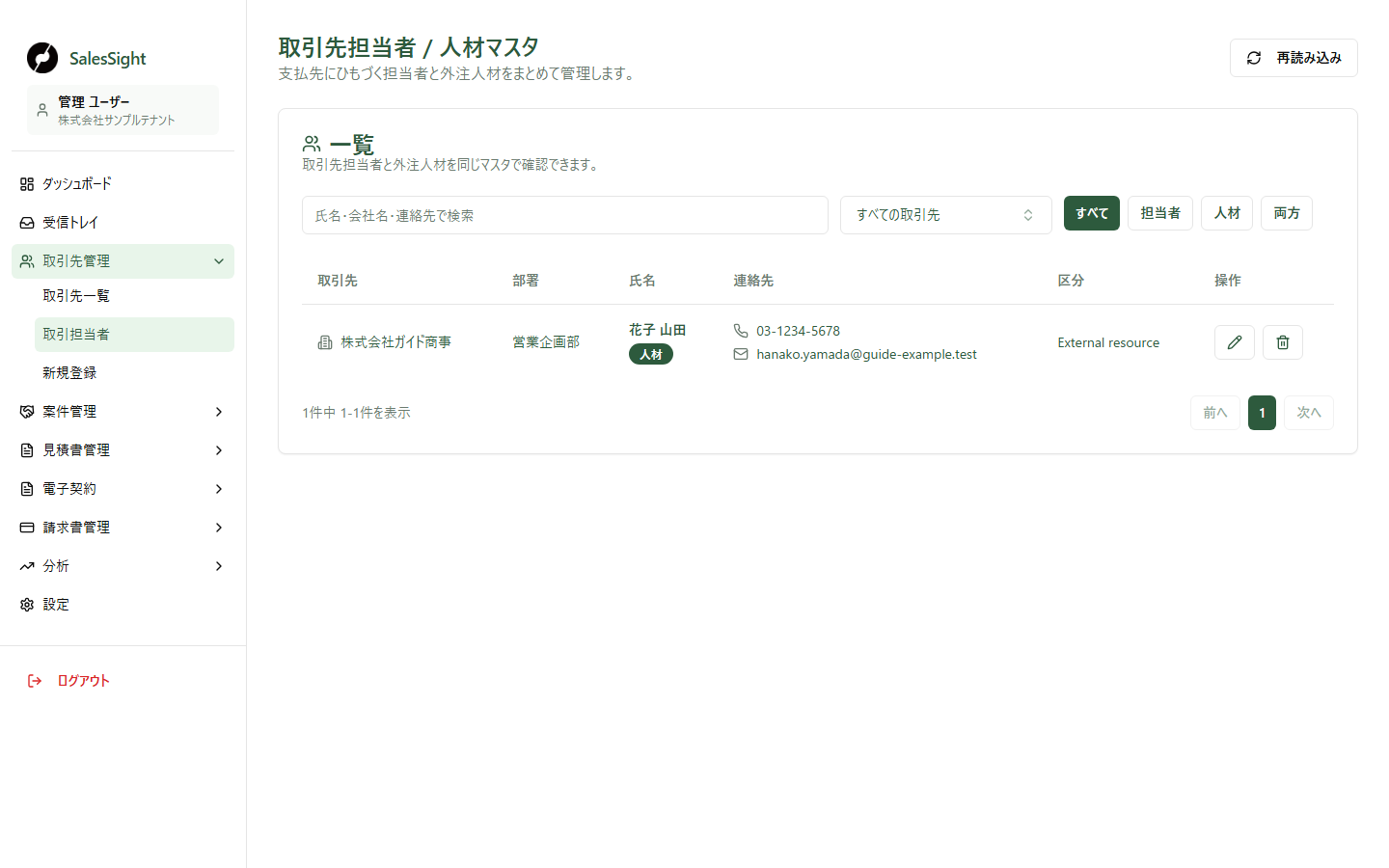Screen dimensions: 1389x868
Task: Click the ダッシュボード grid icon
Action: [x=27, y=184]
